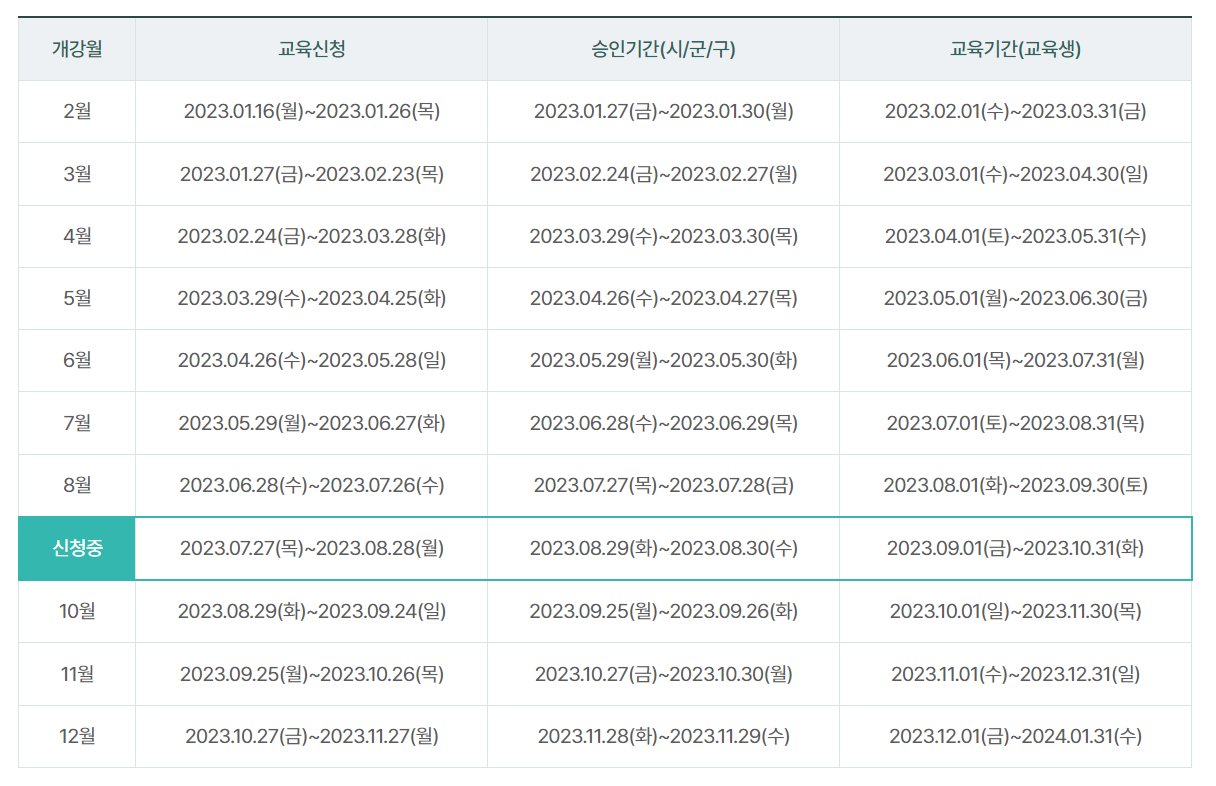The width and height of the screenshot is (1216, 786).
Task: Select the 5월 row label
Action: coord(77,298)
